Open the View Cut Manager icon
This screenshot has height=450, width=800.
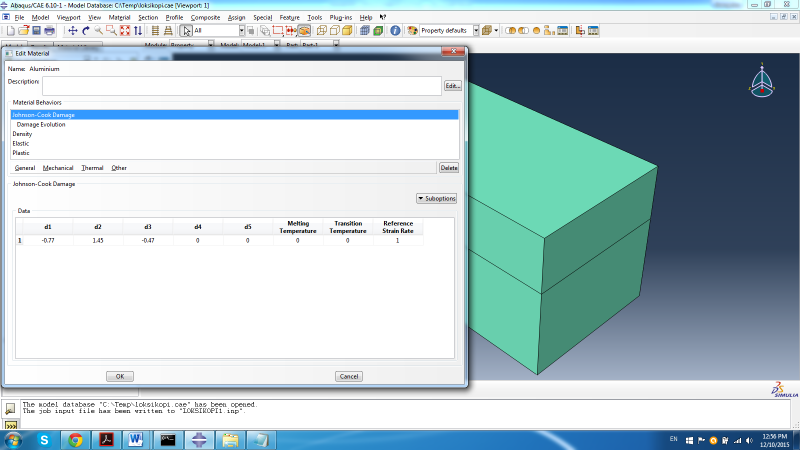[593, 31]
